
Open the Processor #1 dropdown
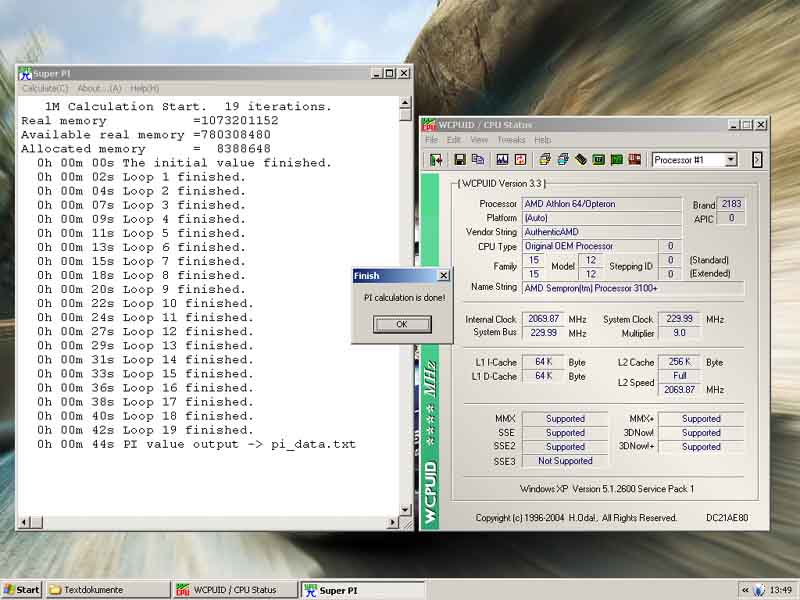(x=731, y=160)
